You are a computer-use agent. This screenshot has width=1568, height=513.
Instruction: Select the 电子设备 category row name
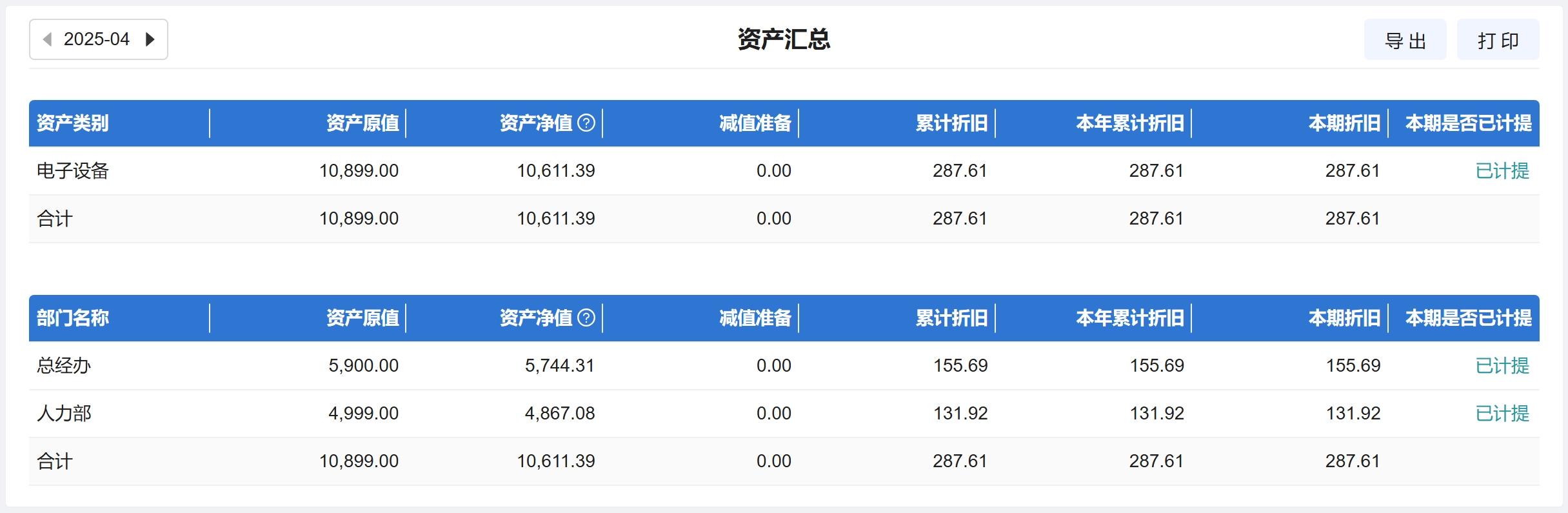(x=73, y=171)
